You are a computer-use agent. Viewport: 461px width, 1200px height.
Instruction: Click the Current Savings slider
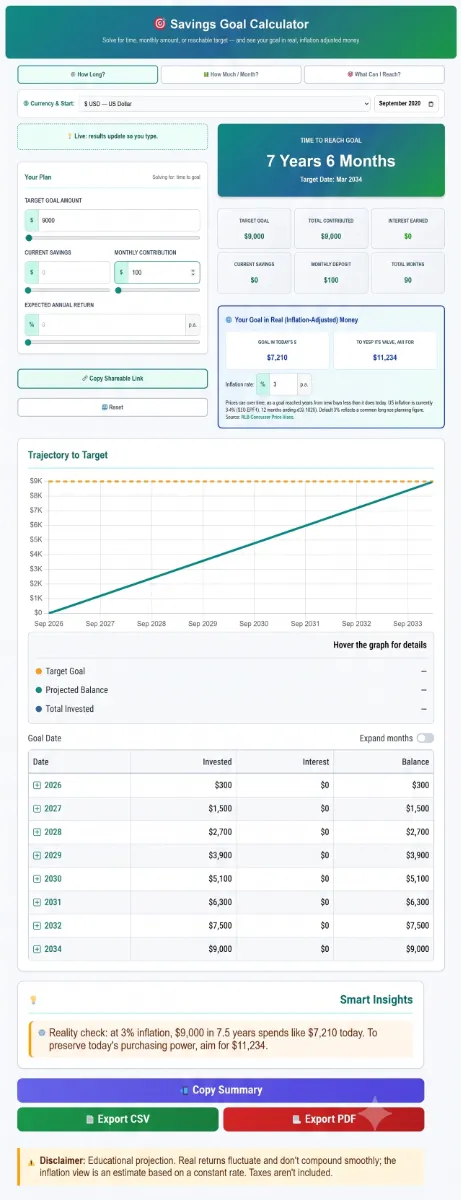pos(67,290)
